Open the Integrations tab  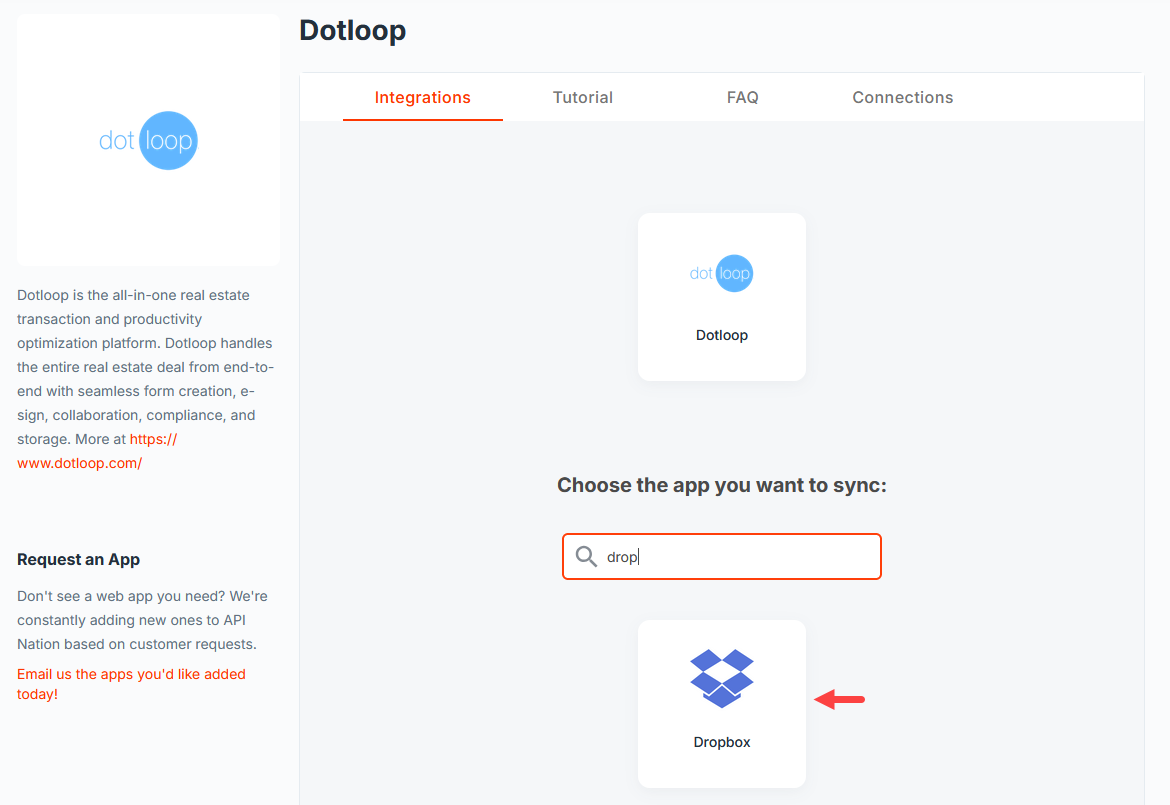[422, 98]
